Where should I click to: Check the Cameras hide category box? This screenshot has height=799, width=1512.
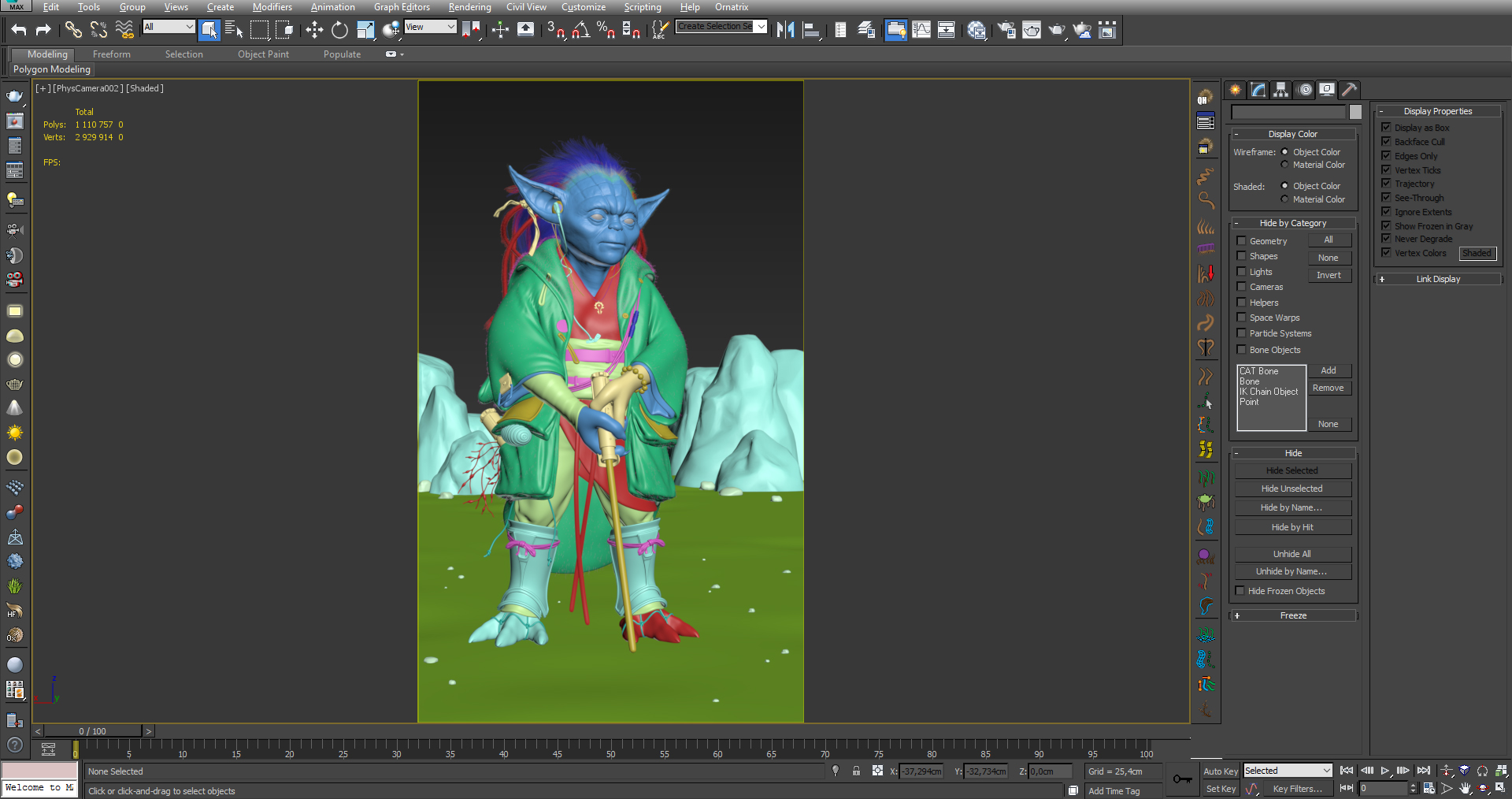pos(1241,287)
